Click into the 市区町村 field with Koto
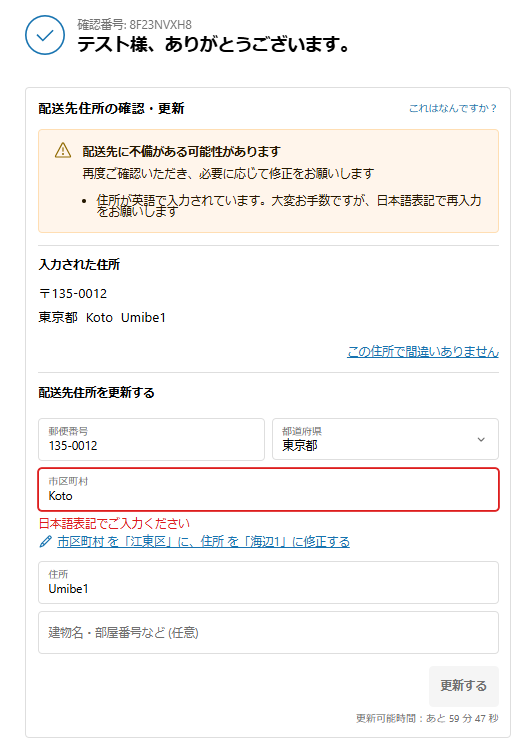The width and height of the screenshot is (524, 743). [269, 489]
